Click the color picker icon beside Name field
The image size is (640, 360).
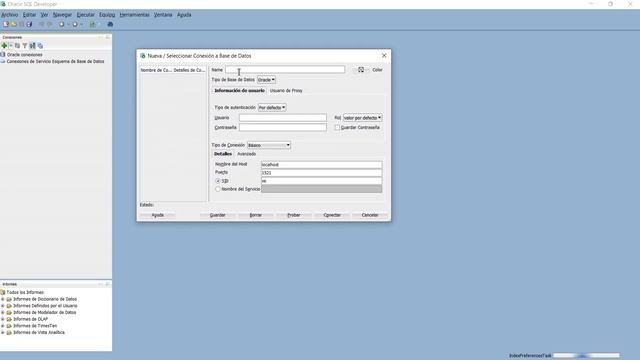pyautogui.click(x=361, y=70)
